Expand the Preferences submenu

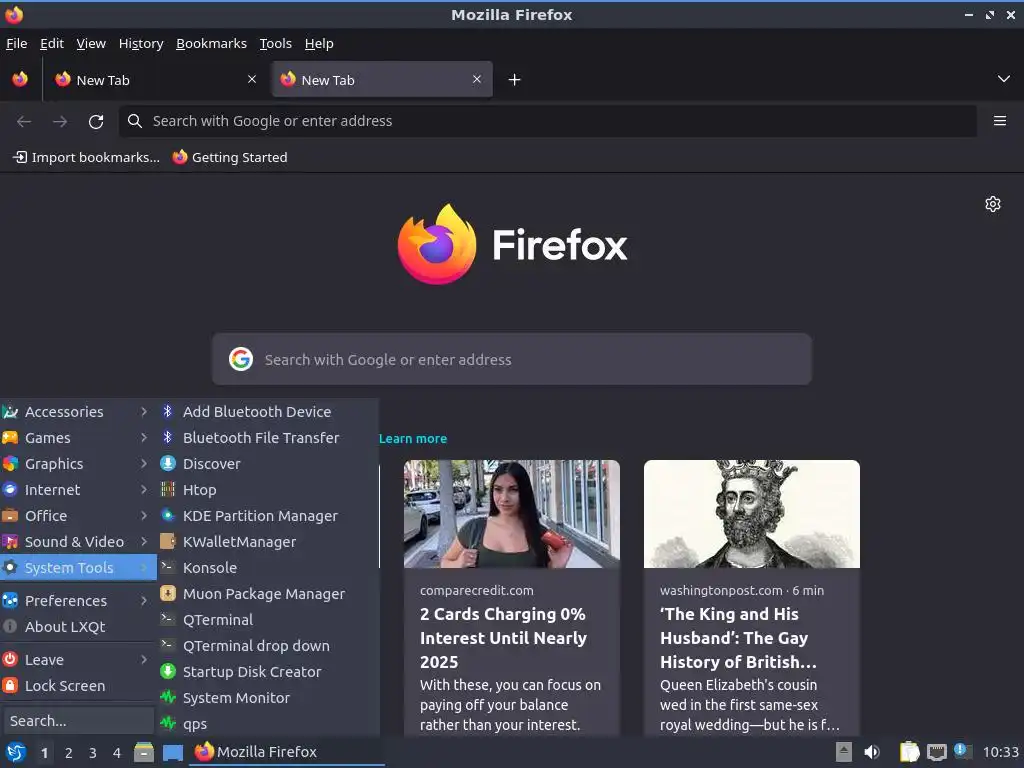click(x=78, y=601)
